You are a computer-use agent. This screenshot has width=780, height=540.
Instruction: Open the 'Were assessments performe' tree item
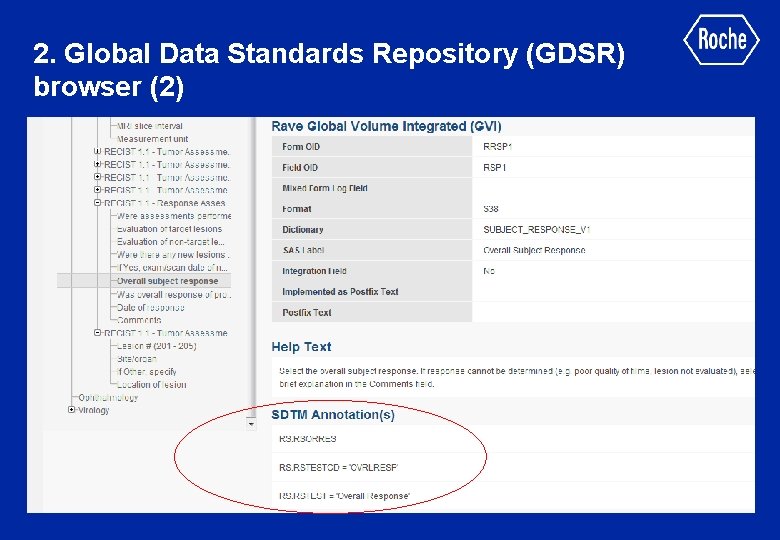pos(174,216)
